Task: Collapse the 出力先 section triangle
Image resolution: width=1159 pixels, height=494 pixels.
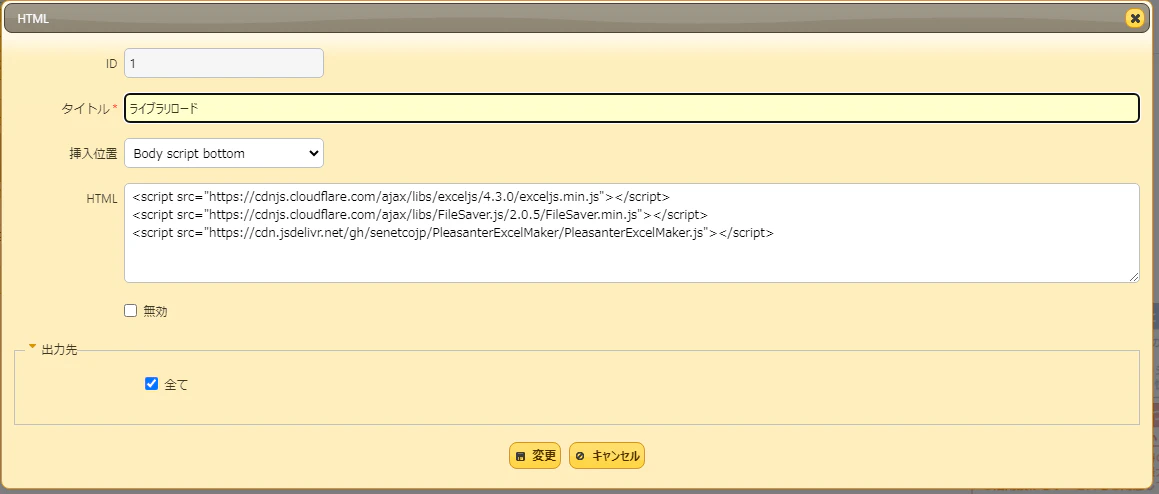Action: 33,346
